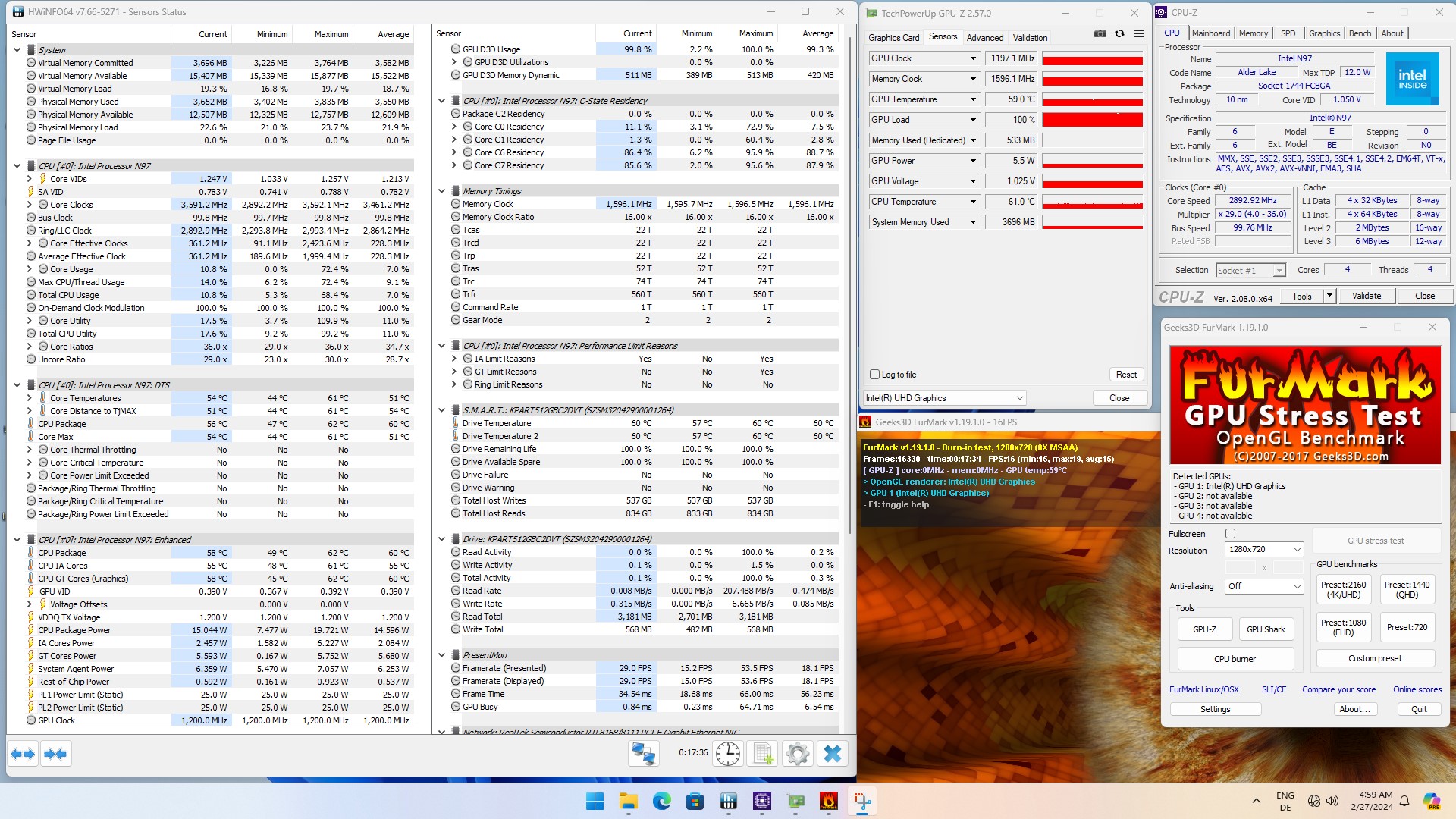Click the HWiNFO network monitors icon
Image resolution: width=1456 pixels, height=819 pixels.
[643, 754]
